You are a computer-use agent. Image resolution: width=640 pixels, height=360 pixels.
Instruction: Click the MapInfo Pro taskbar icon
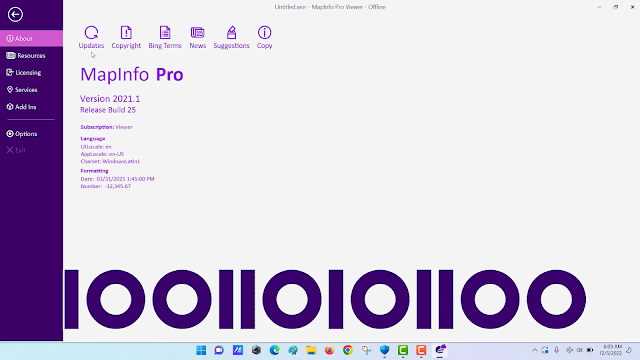440,350
